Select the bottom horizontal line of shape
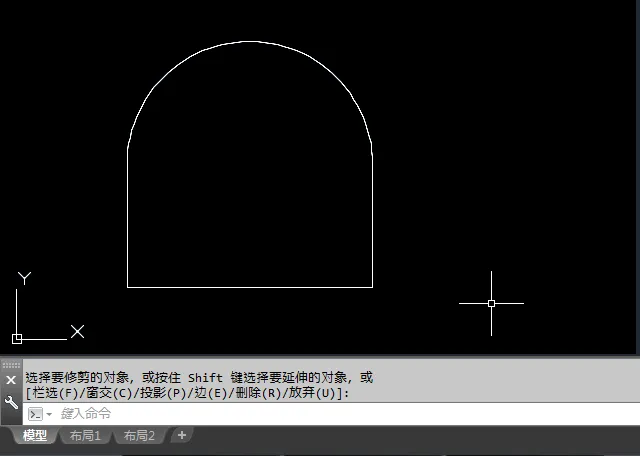 tap(250, 287)
